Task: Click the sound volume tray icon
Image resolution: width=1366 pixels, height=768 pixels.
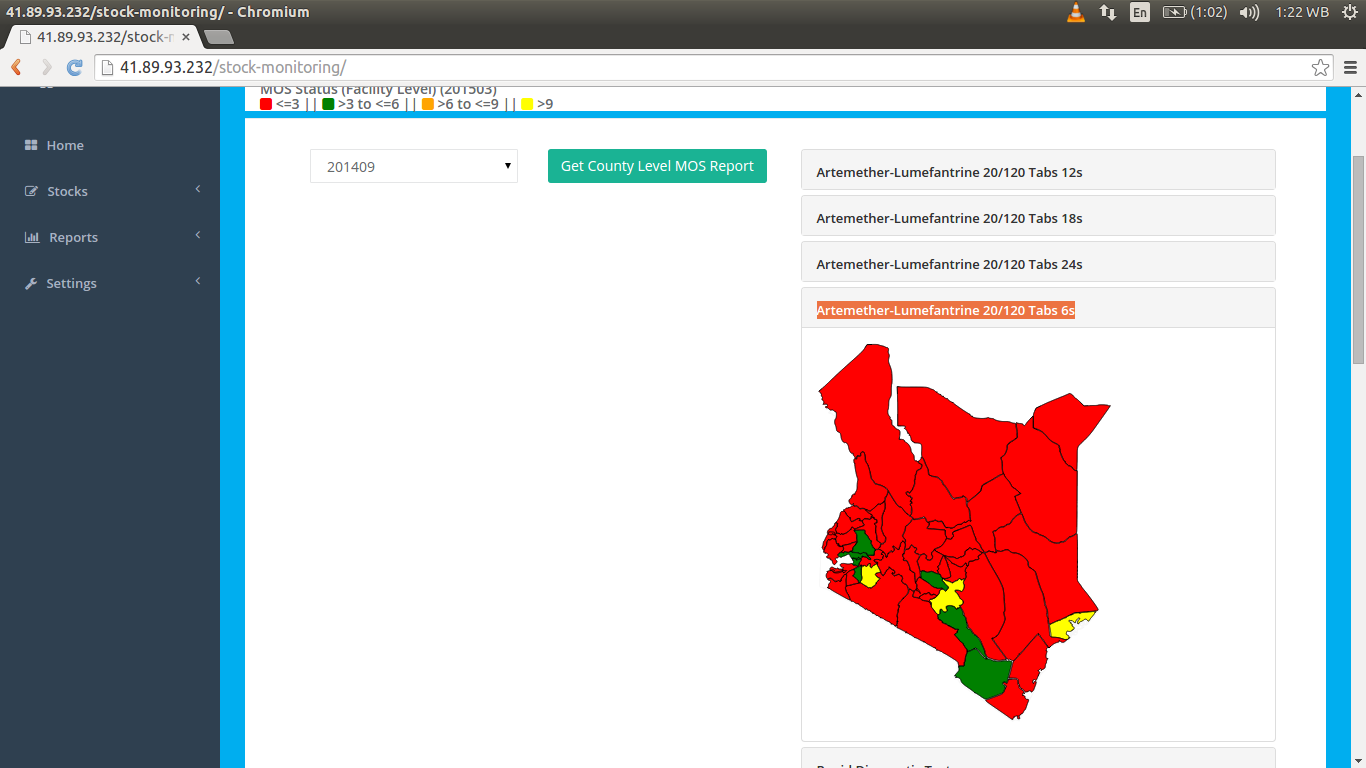Action: pos(1249,12)
